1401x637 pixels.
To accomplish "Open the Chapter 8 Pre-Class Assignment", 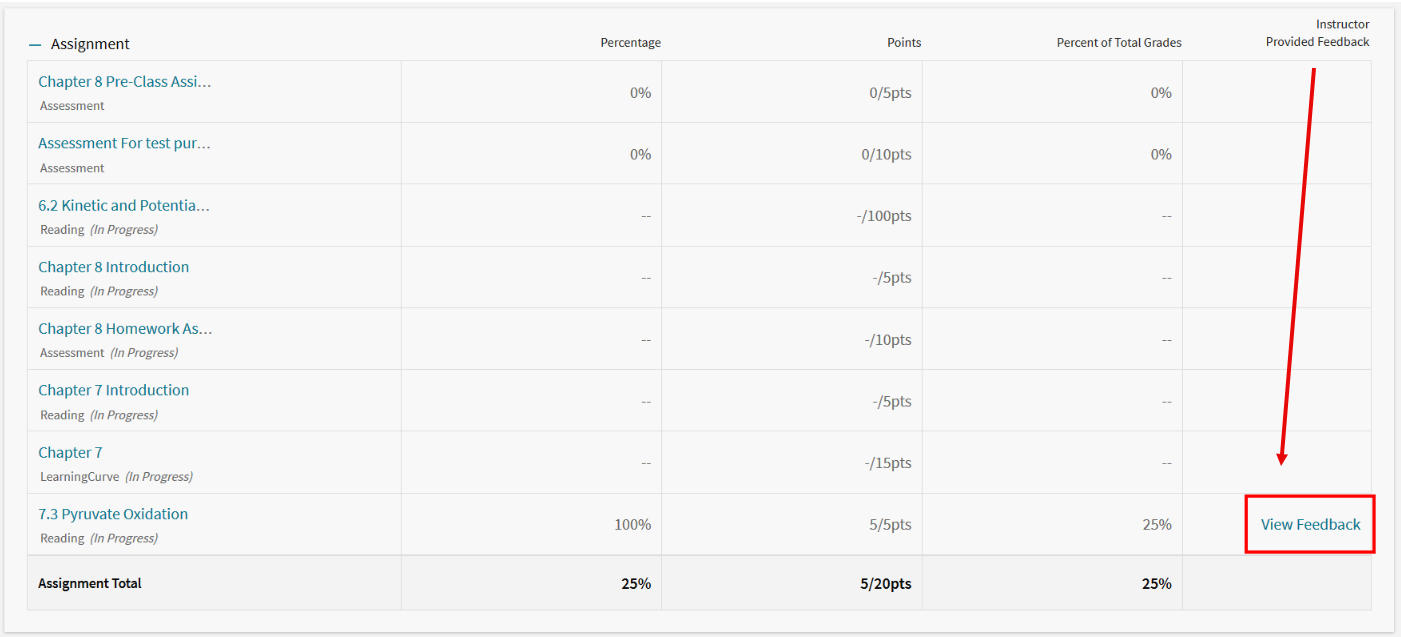I will click(124, 81).
